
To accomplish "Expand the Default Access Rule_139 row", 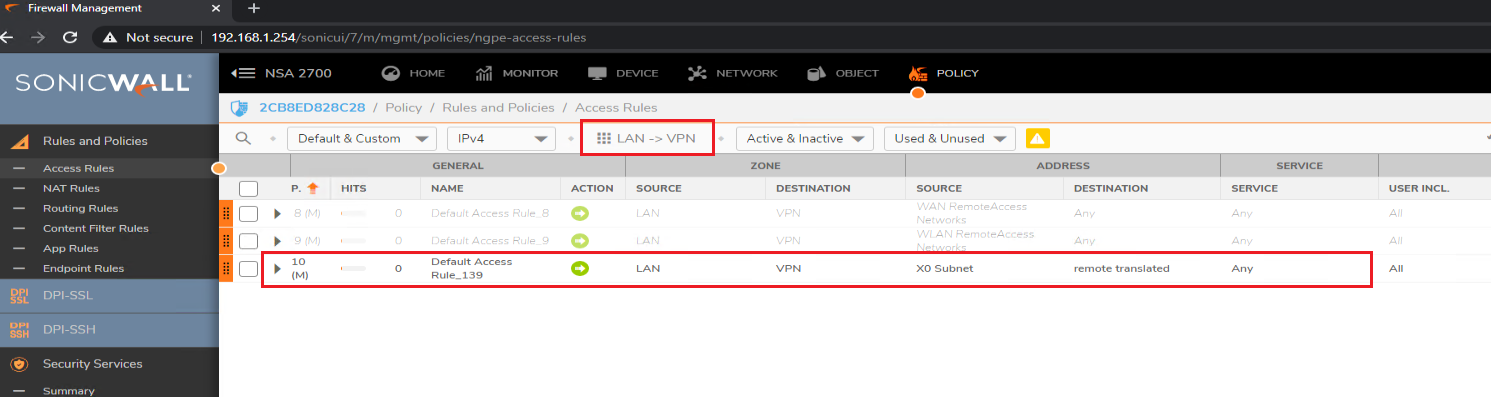I will point(278,268).
